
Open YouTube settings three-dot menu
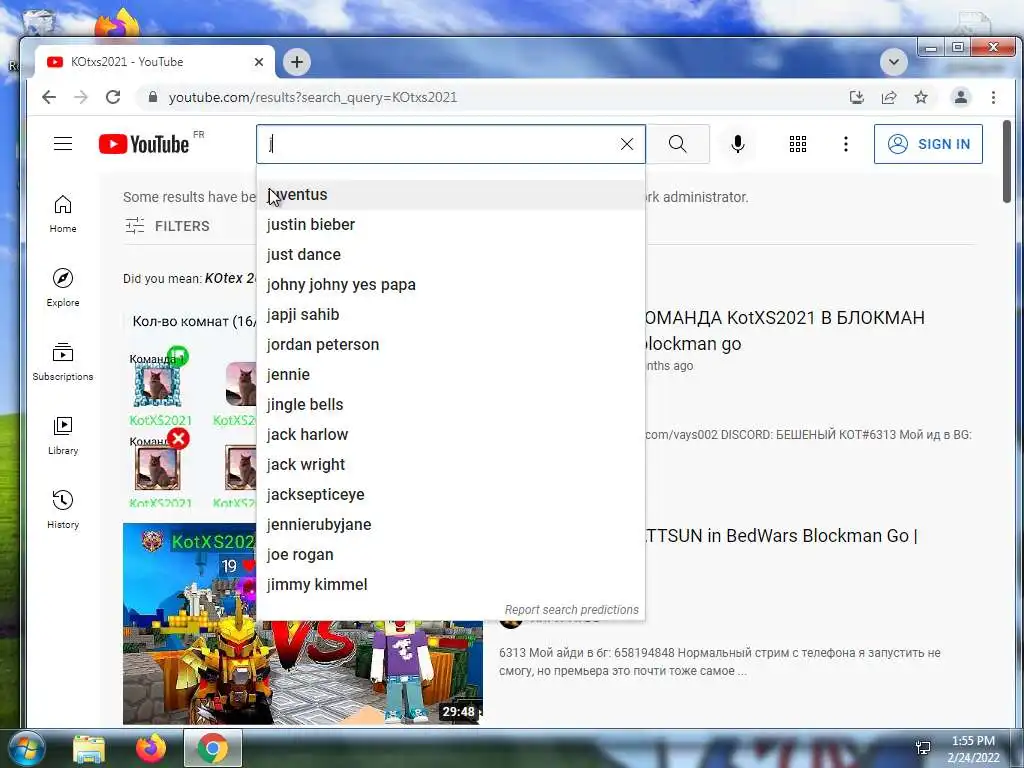point(846,144)
